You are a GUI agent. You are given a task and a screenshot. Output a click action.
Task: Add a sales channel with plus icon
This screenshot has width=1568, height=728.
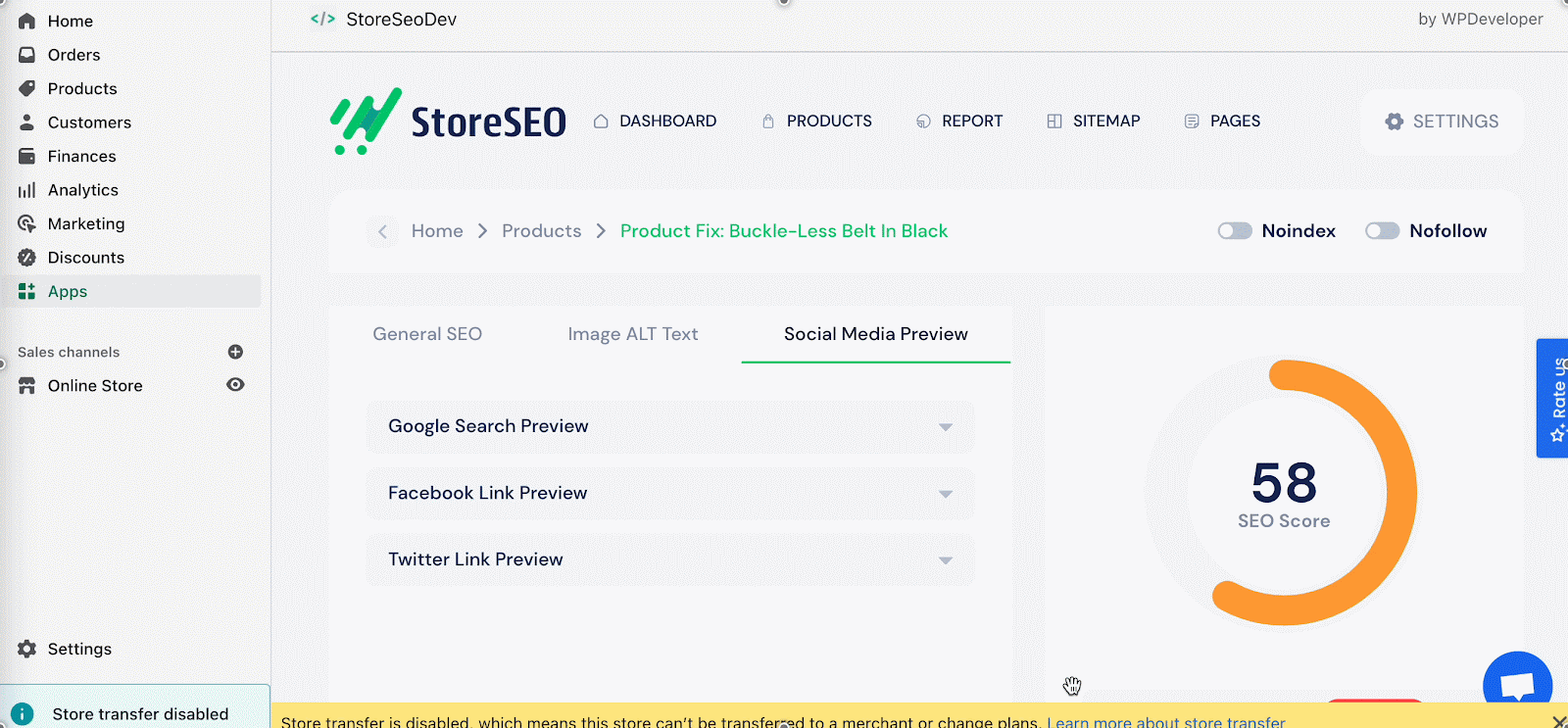click(235, 352)
